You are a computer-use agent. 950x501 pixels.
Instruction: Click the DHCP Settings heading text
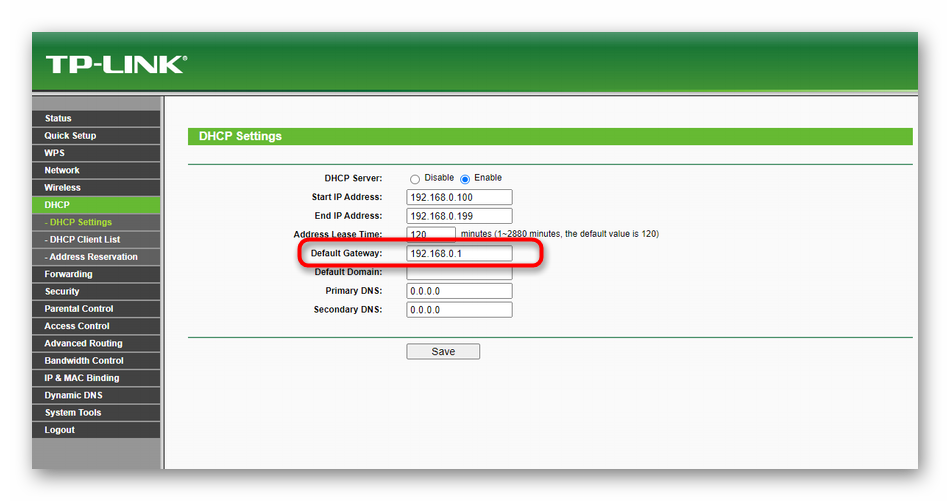240,136
